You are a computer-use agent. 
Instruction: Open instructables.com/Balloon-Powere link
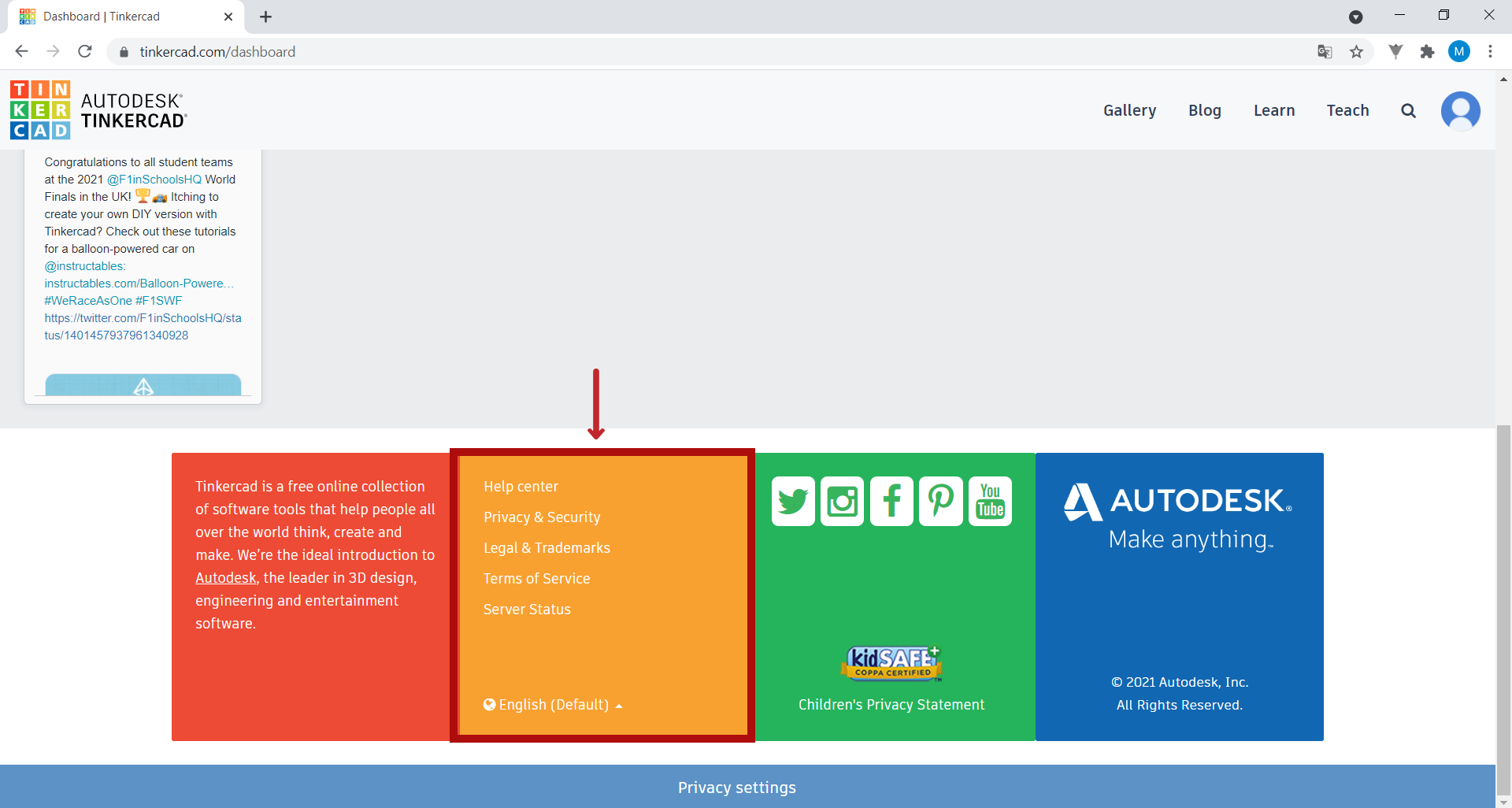(x=139, y=284)
